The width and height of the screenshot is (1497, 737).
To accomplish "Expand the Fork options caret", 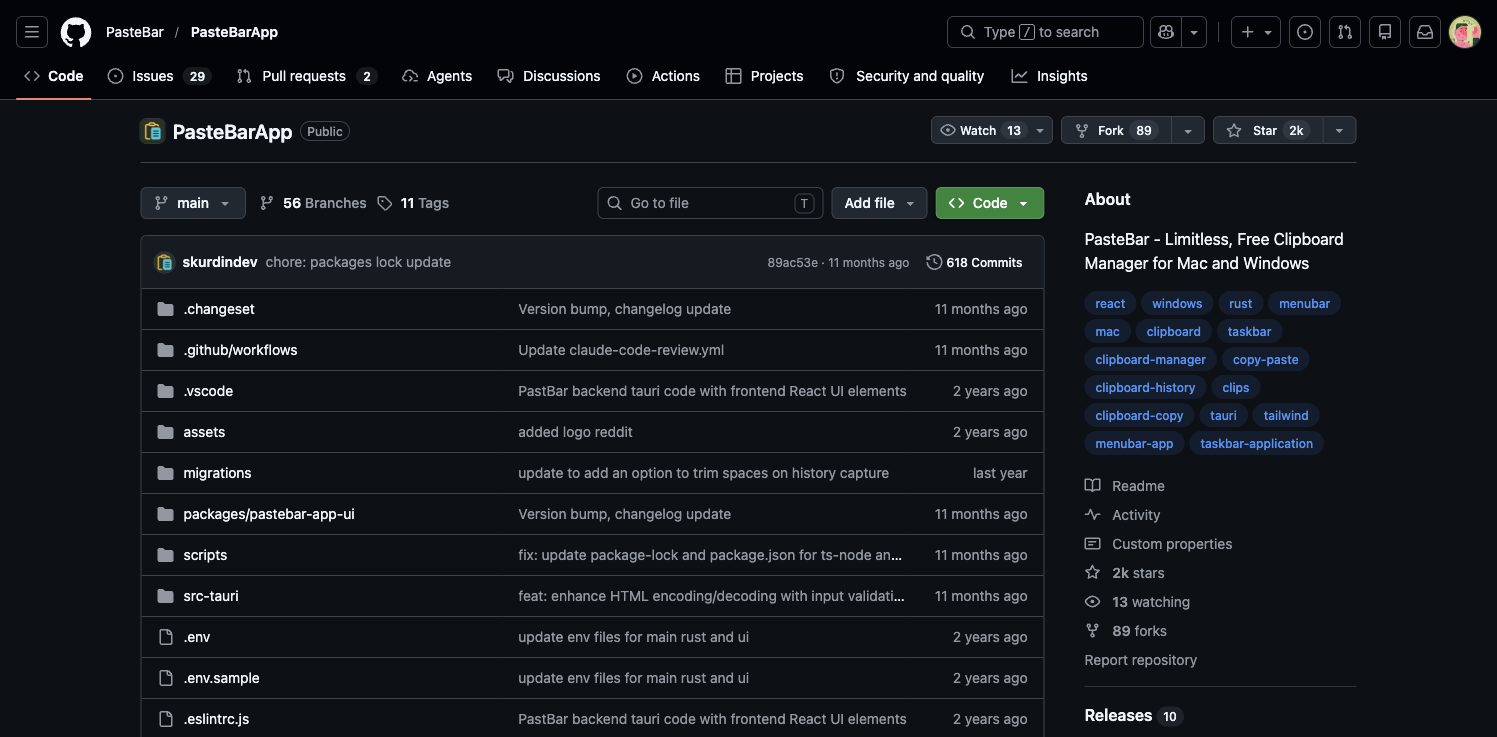I will tap(1187, 131).
